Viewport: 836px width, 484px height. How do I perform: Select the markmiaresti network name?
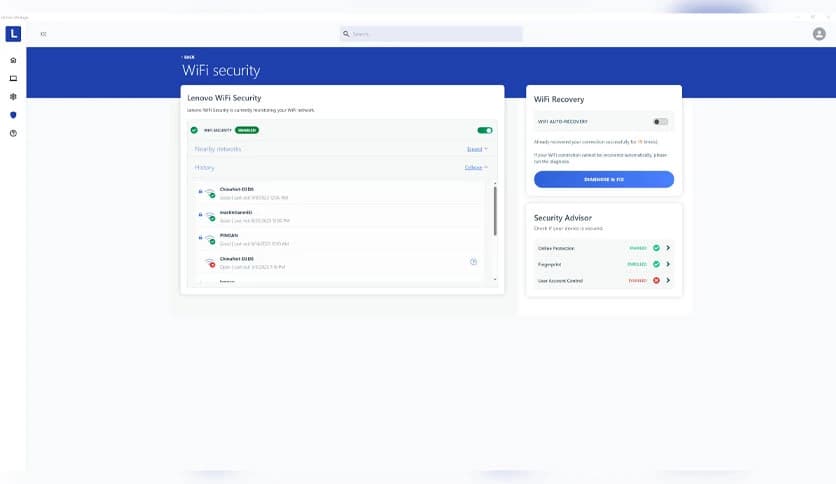coord(236,212)
